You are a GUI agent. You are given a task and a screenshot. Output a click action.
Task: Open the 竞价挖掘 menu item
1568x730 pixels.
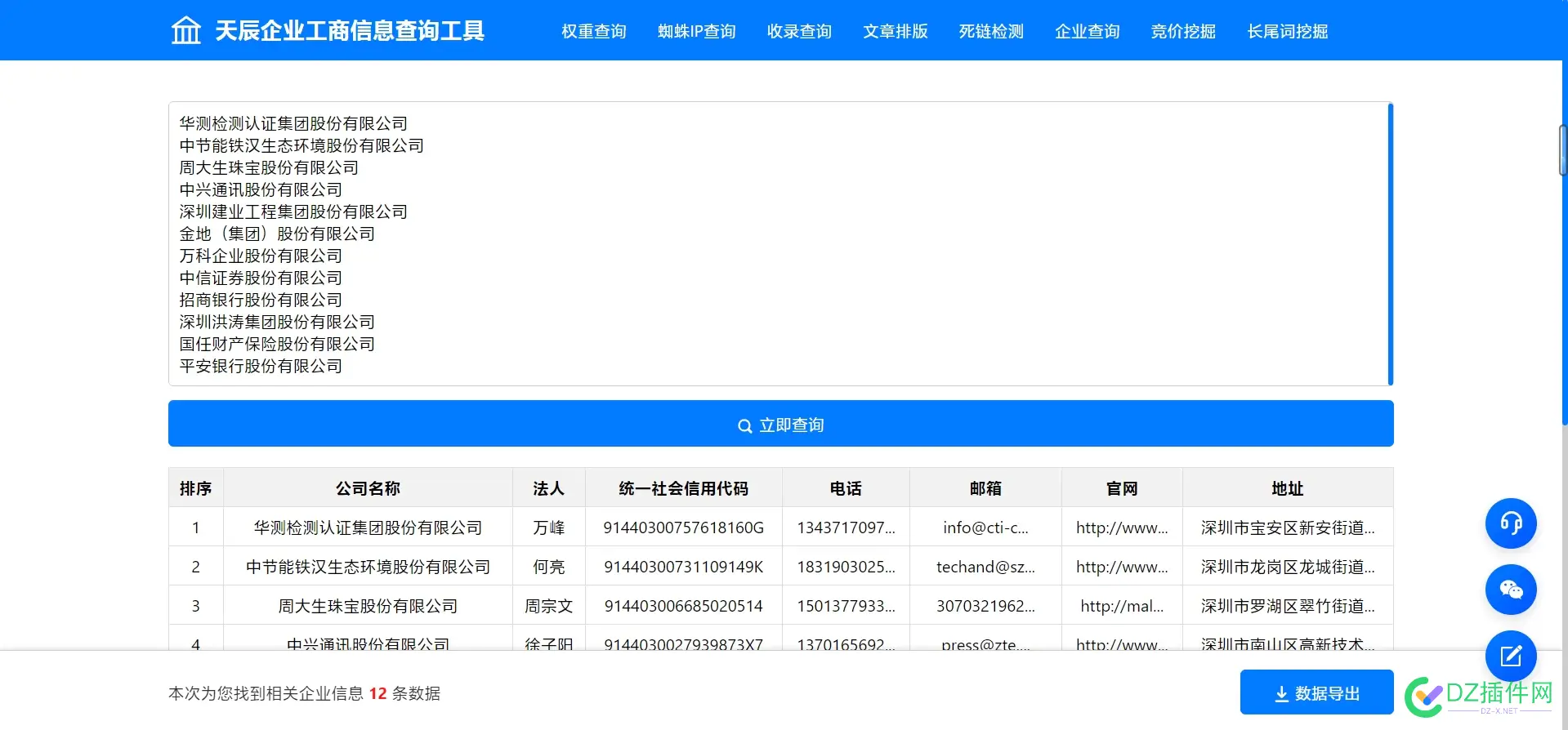(1183, 31)
